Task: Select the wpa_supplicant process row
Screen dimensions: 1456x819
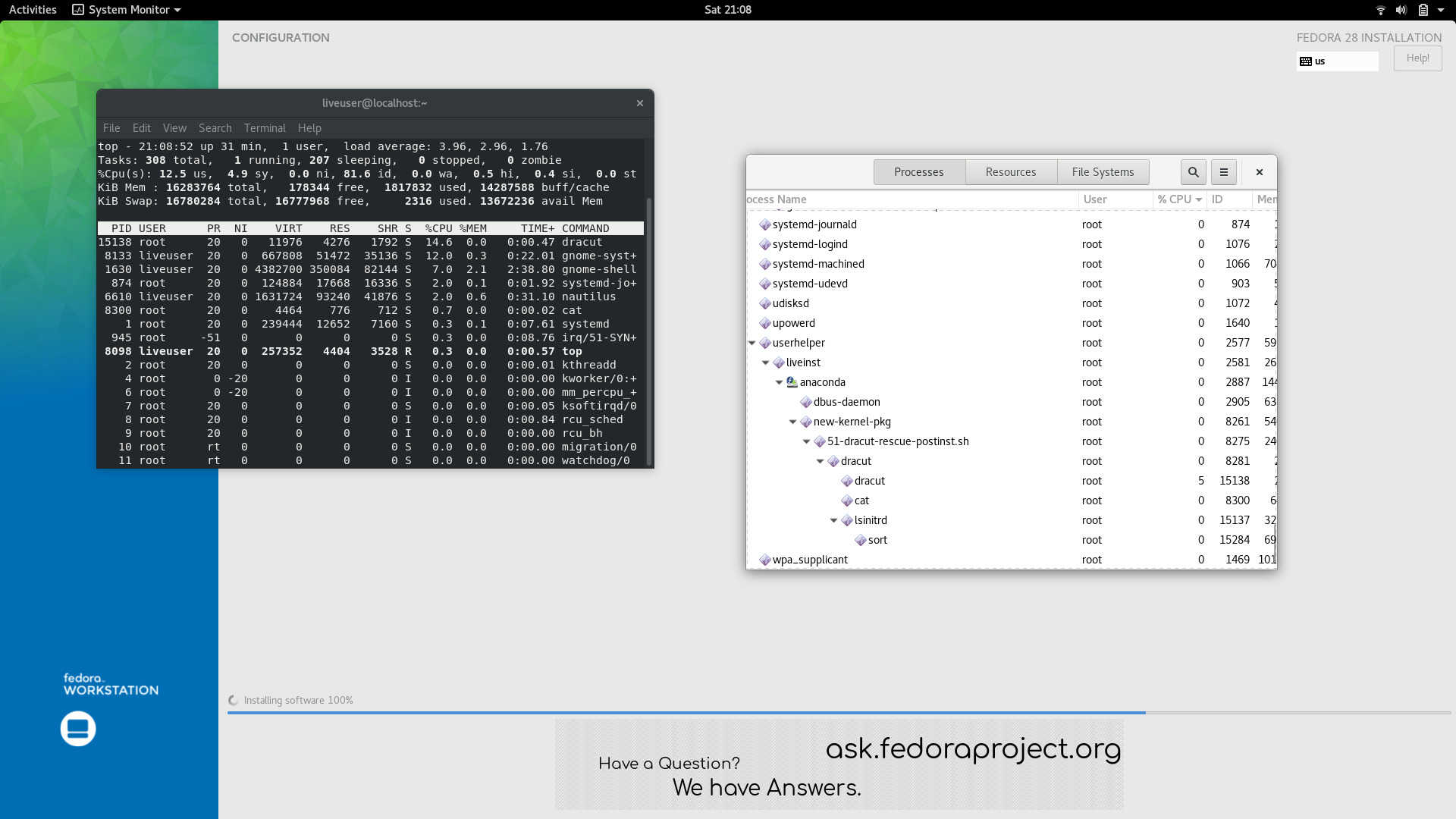Action: 1012,560
